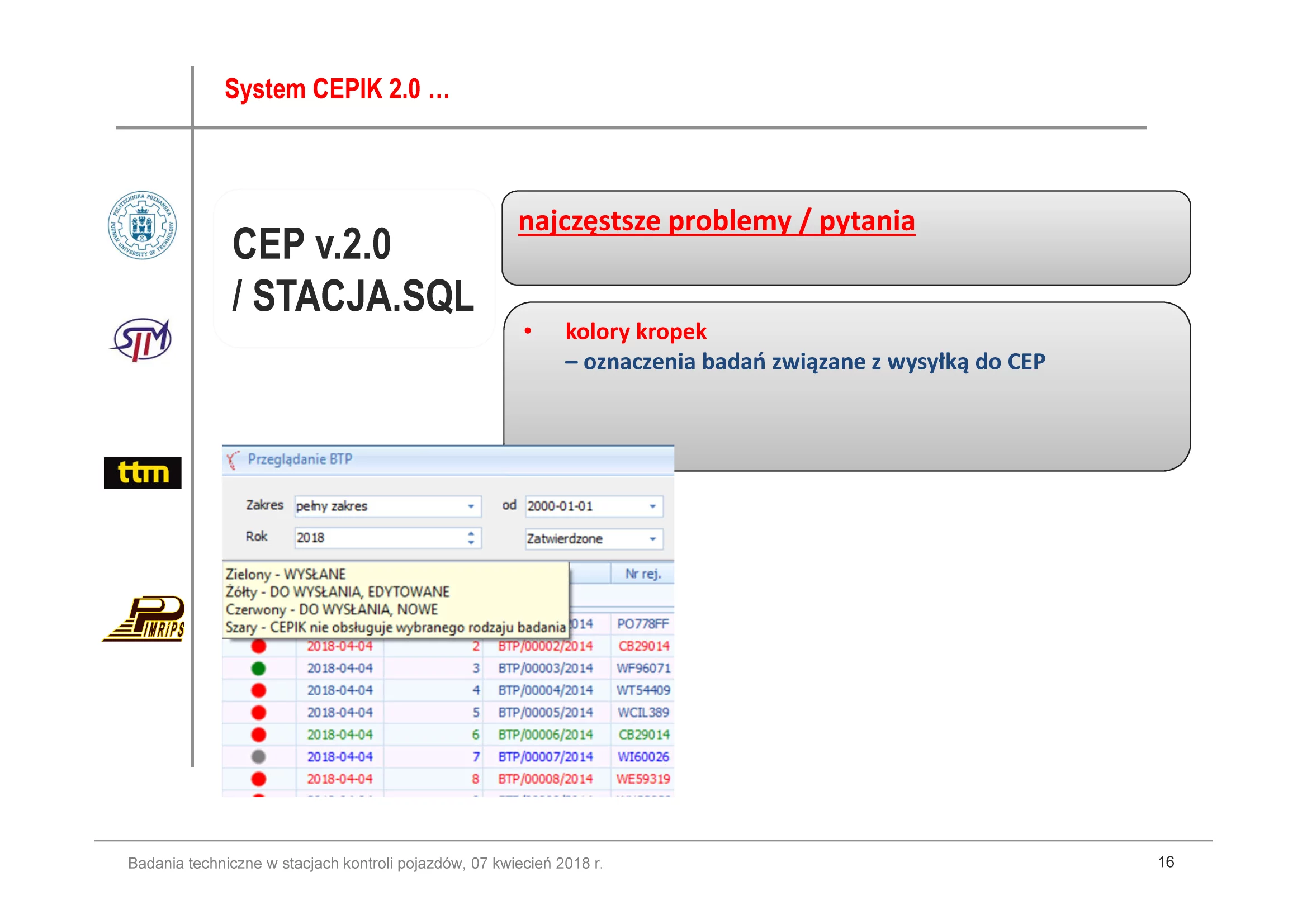Click gray status dot of BTP/00007/2014
The width and height of the screenshot is (1307, 924).
point(259,758)
